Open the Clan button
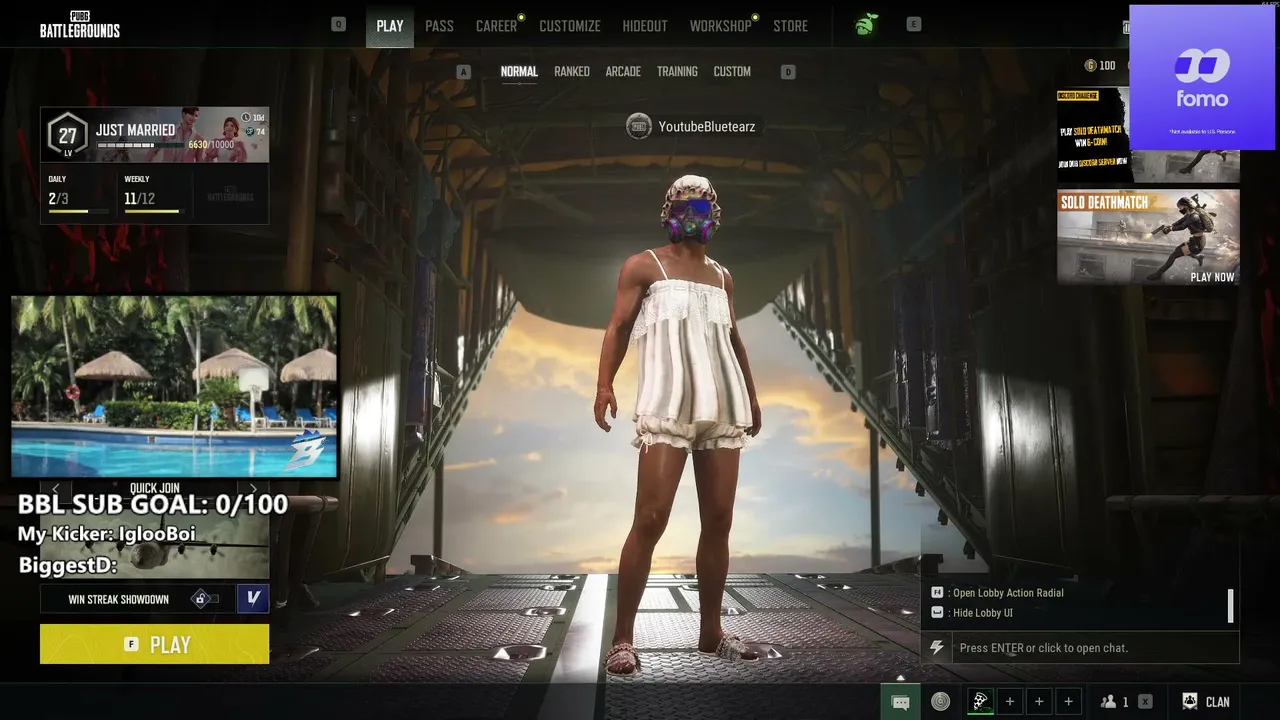1280x720 pixels. pyautogui.click(x=1206, y=702)
